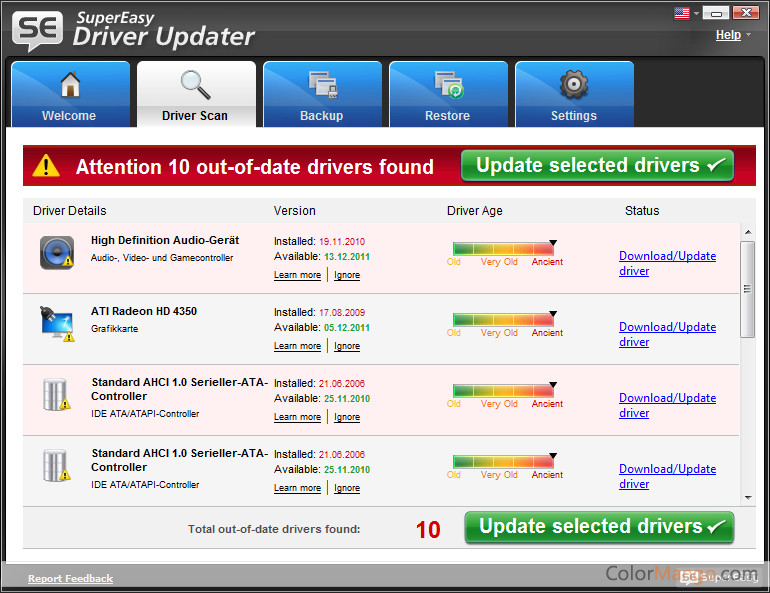Click the US flag language icon
This screenshot has width=770, height=593.
coord(682,13)
